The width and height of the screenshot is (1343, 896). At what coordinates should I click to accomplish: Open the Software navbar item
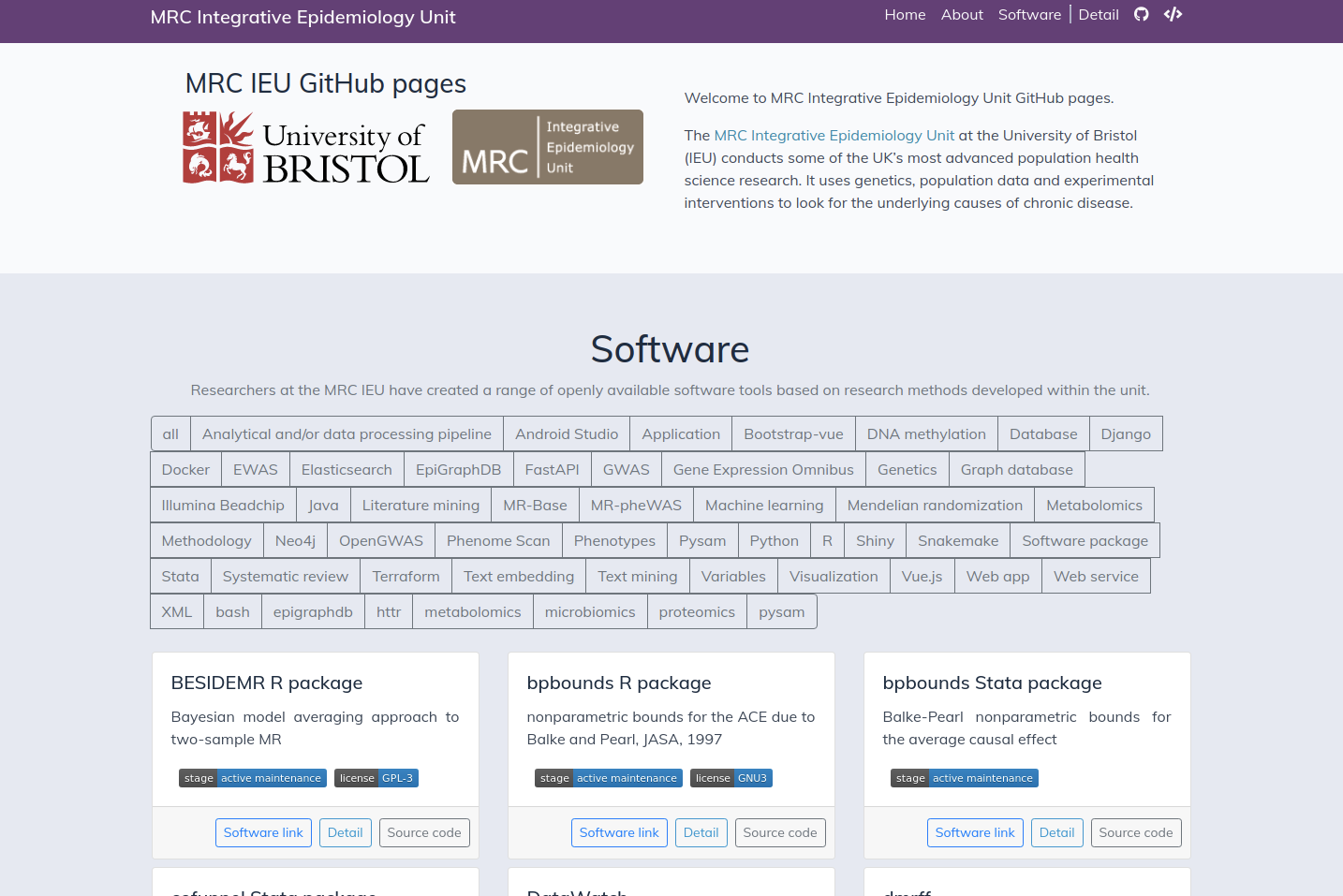[1029, 15]
